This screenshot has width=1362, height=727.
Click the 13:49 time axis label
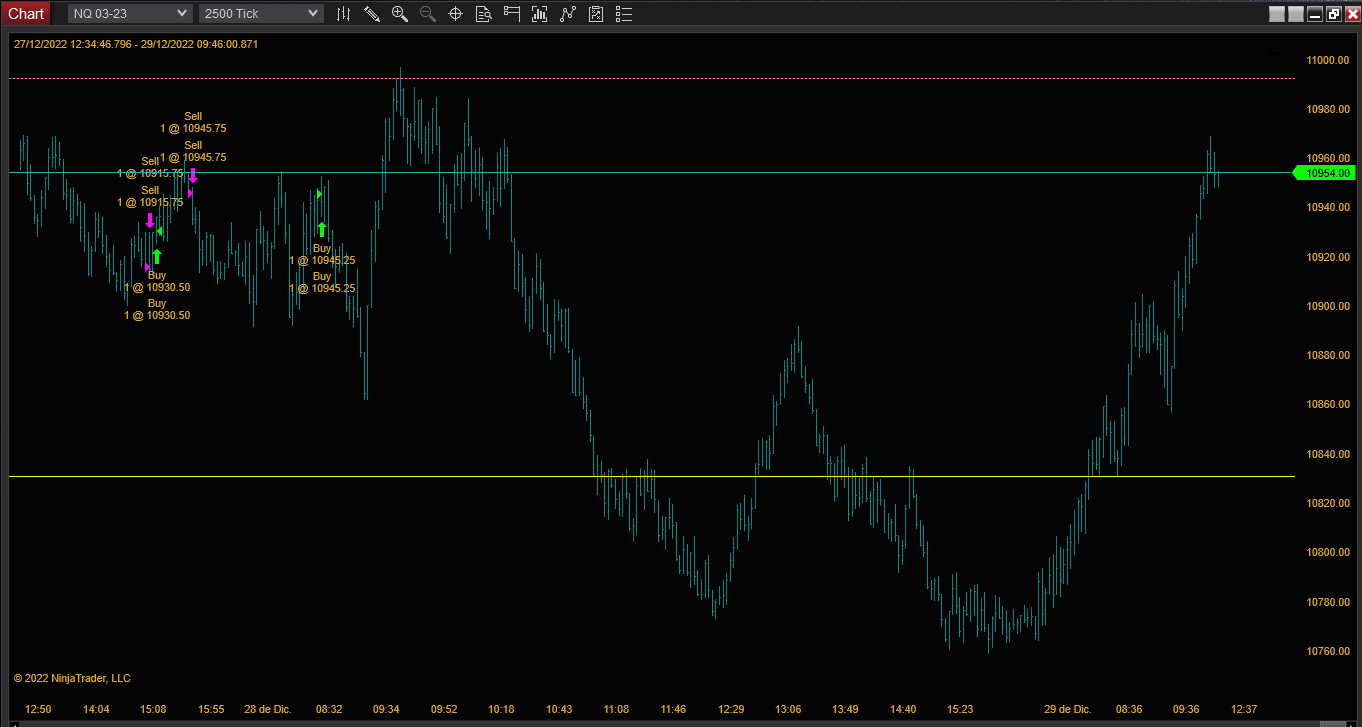(846, 709)
